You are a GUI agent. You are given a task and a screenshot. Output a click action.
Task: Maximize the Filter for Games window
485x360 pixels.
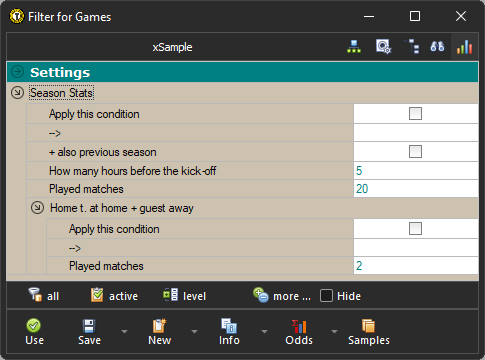point(415,16)
